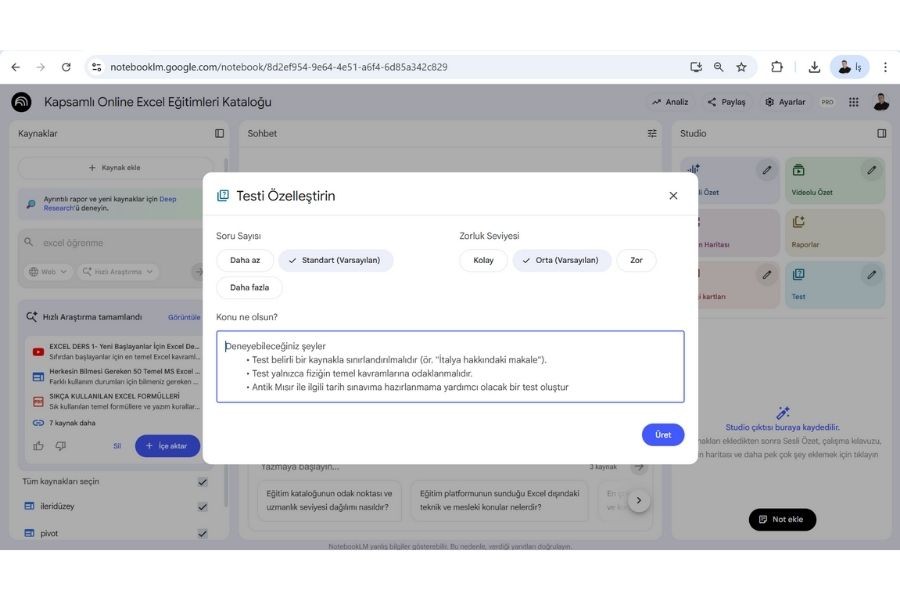Screen dimensions: 900x600
Task: Expand the Web source dropdown
Action: pyautogui.click(x=48, y=271)
